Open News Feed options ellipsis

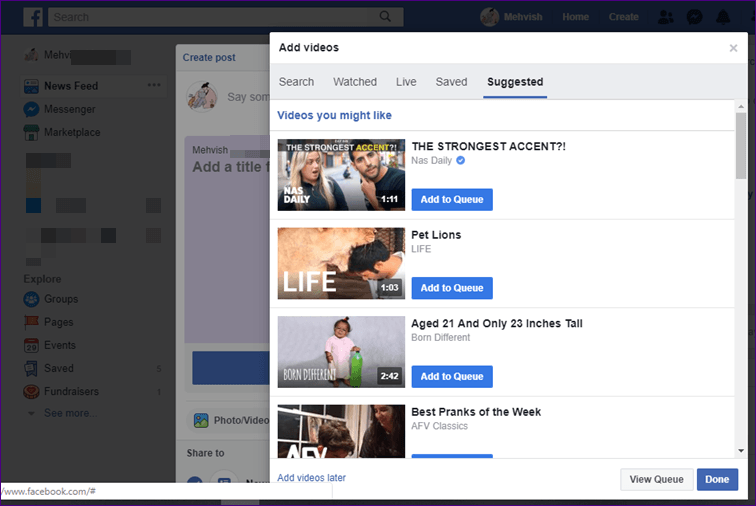click(x=154, y=85)
